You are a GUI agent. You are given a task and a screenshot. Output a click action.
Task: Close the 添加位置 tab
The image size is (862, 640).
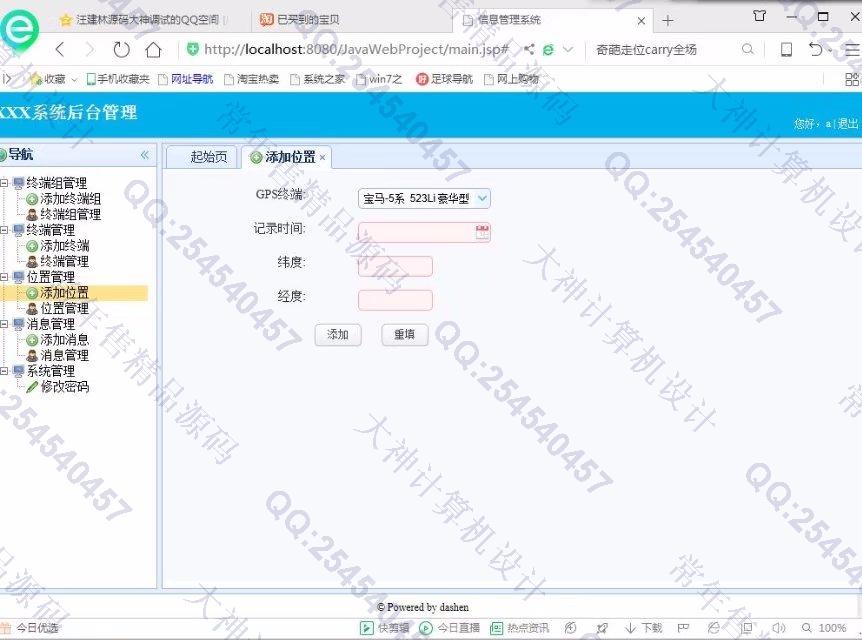coord(323,157)
